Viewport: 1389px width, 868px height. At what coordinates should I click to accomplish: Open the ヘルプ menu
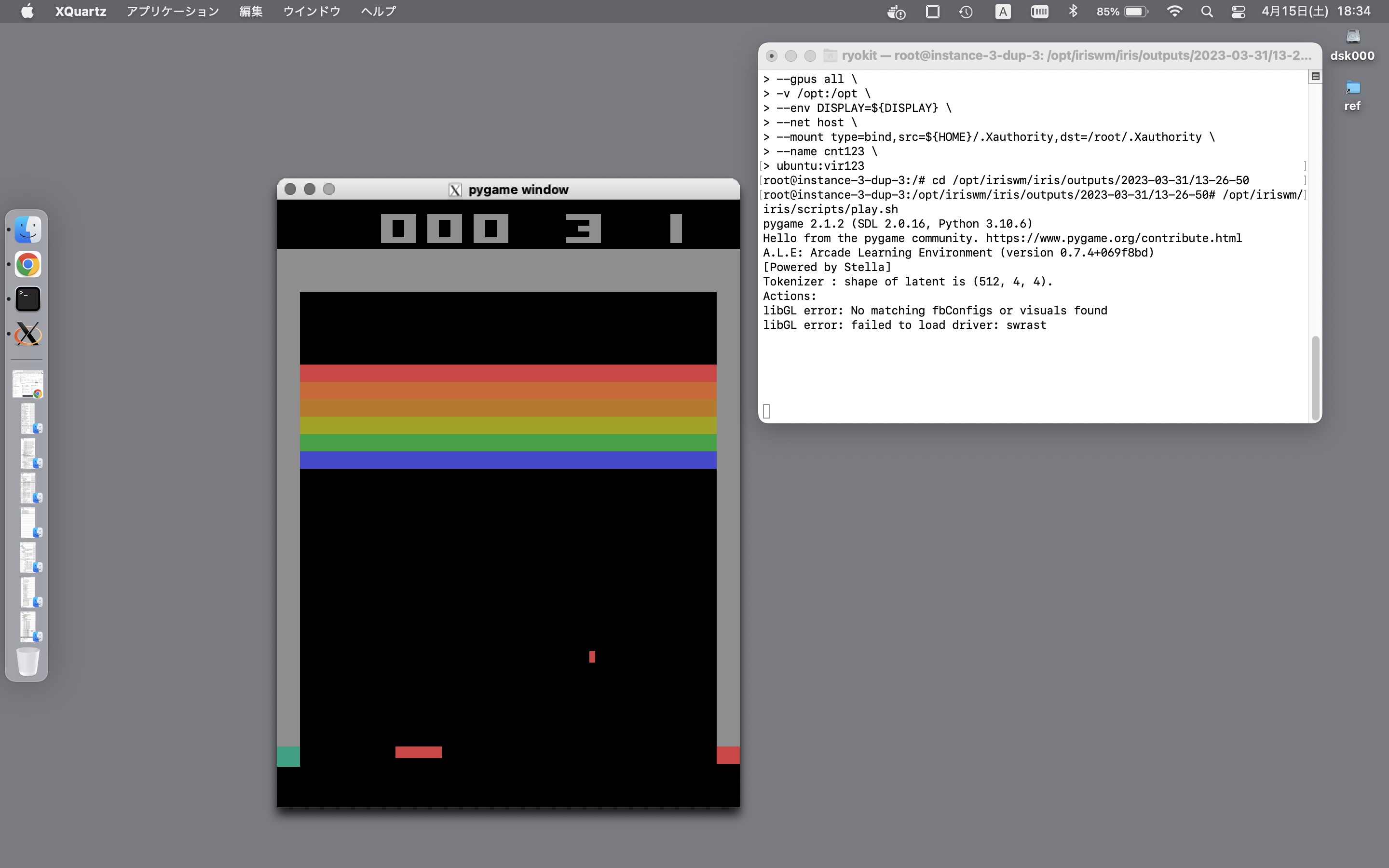tap(378, 12)
